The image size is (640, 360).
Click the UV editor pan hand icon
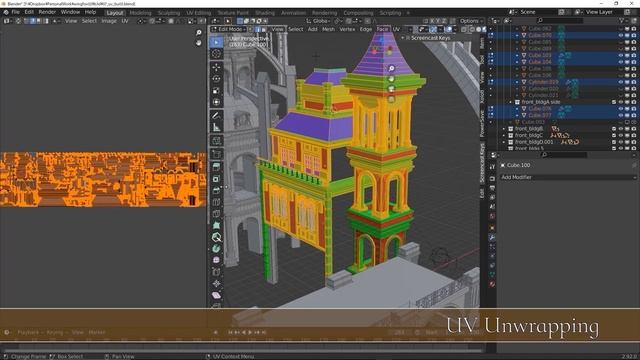(x=199, y=43)
